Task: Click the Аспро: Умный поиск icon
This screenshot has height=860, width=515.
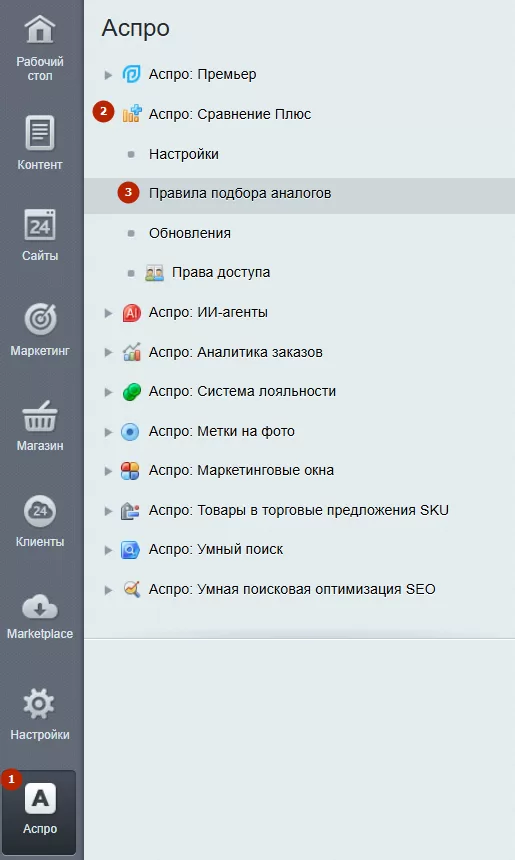Action: click(x=130, y=550)
